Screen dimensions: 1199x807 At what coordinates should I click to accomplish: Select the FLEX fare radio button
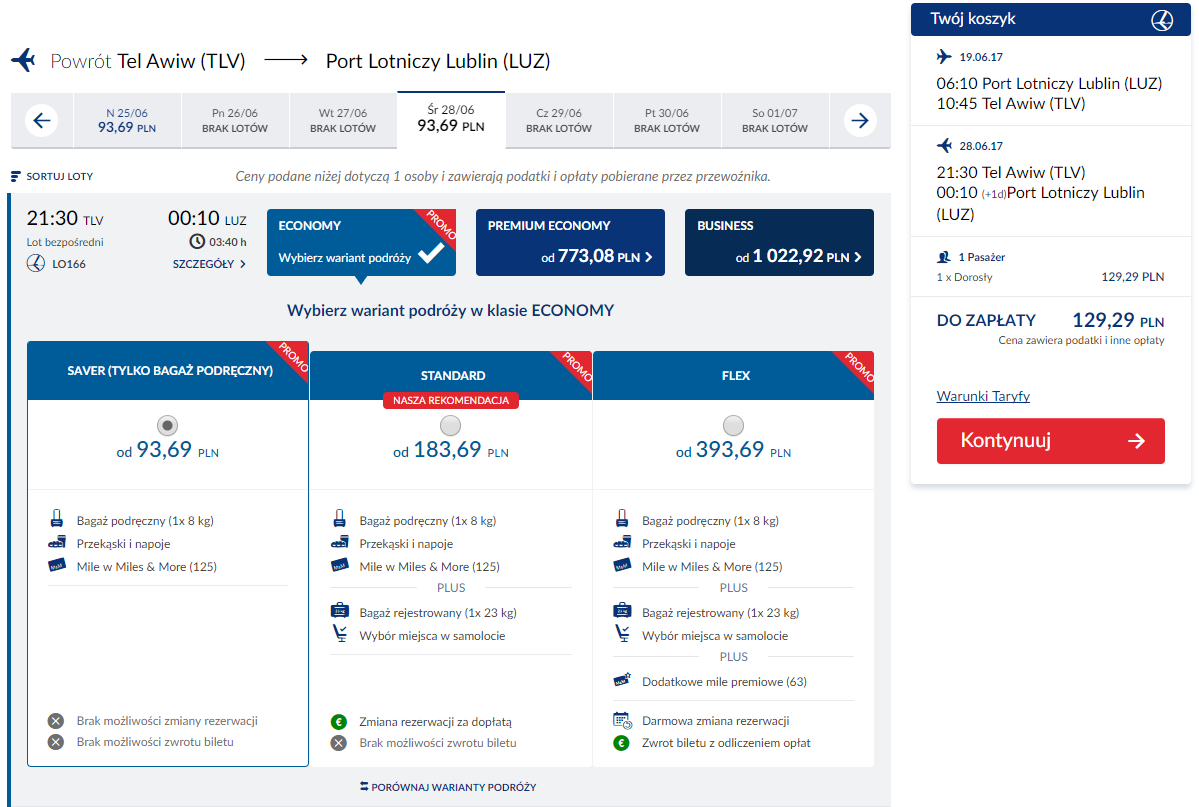[733, 425]
